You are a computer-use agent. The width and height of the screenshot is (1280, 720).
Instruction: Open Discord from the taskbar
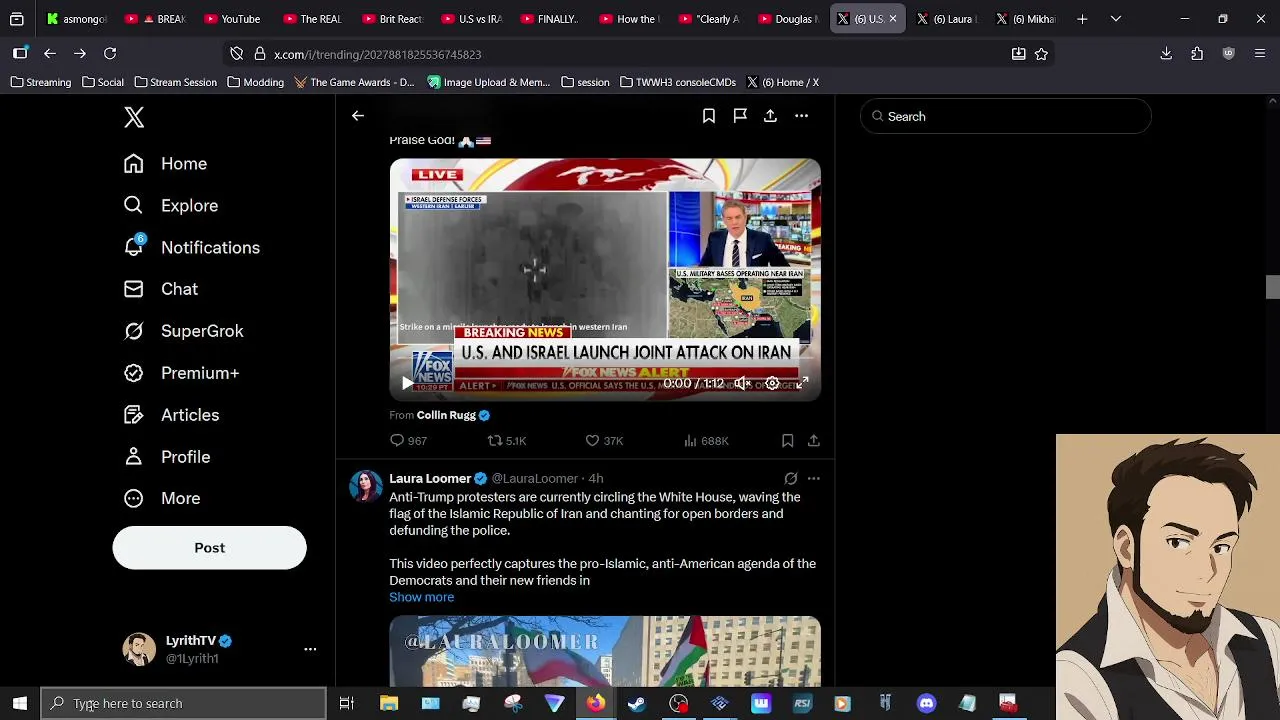click(x=926, y=704)
